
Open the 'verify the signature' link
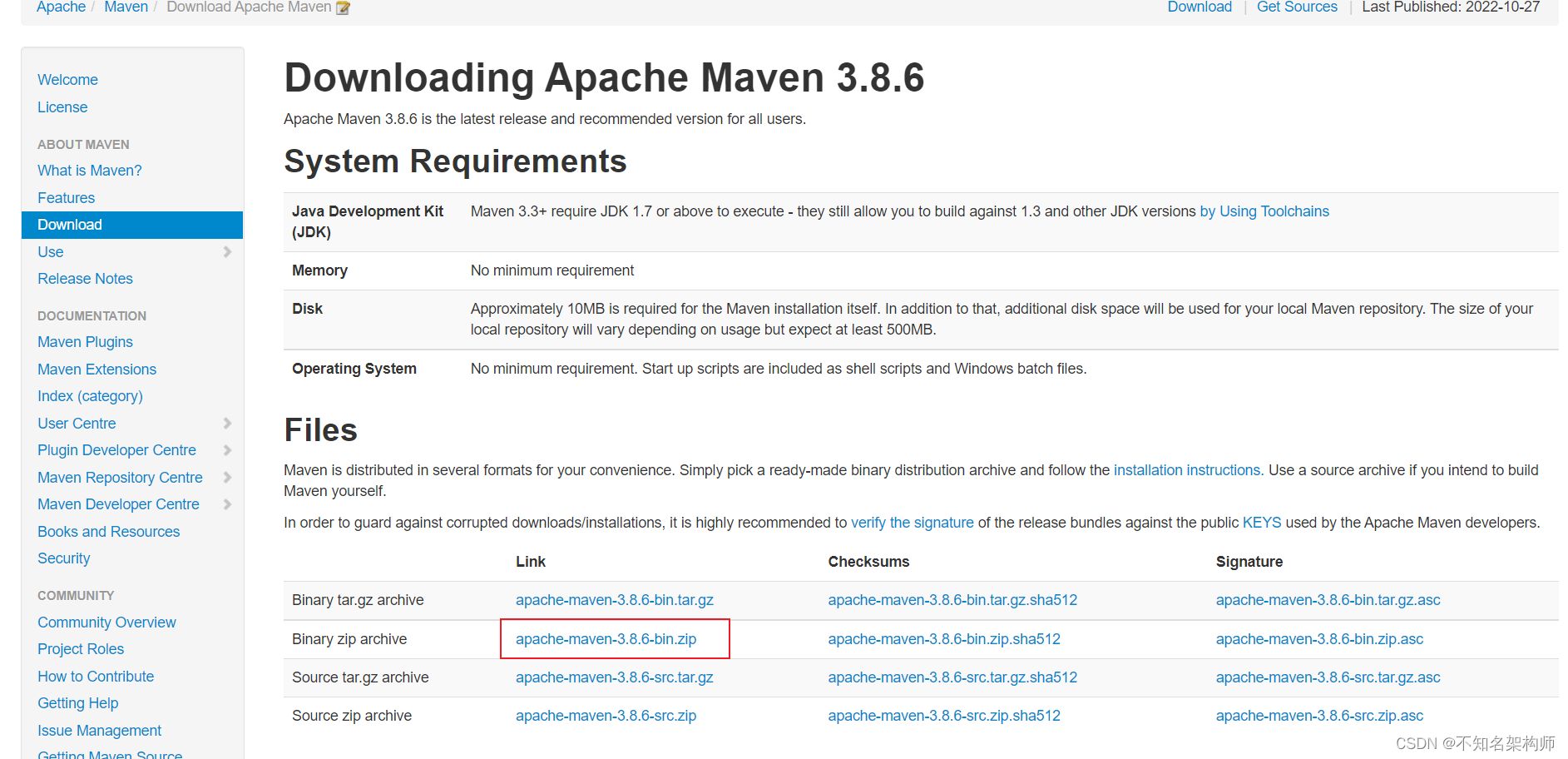coord(913,523)
